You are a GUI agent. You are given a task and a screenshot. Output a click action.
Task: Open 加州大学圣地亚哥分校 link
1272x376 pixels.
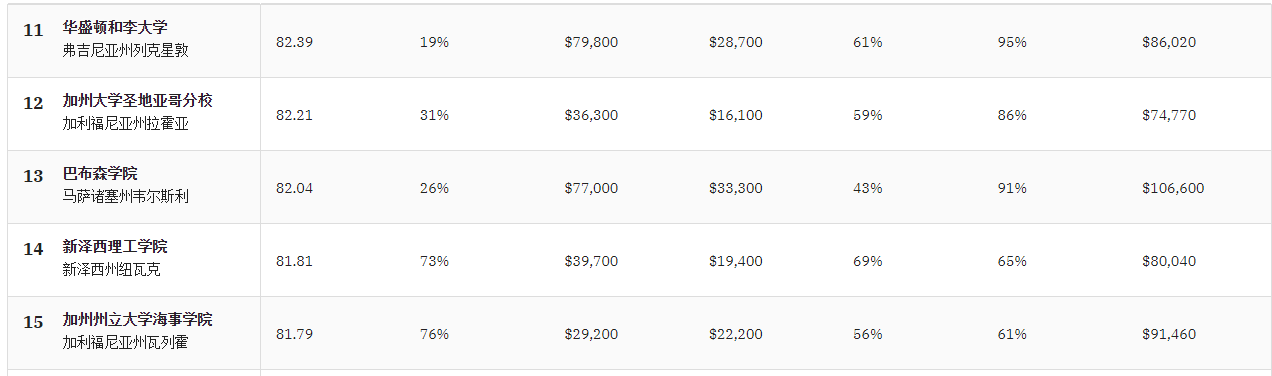pos(137,101)
